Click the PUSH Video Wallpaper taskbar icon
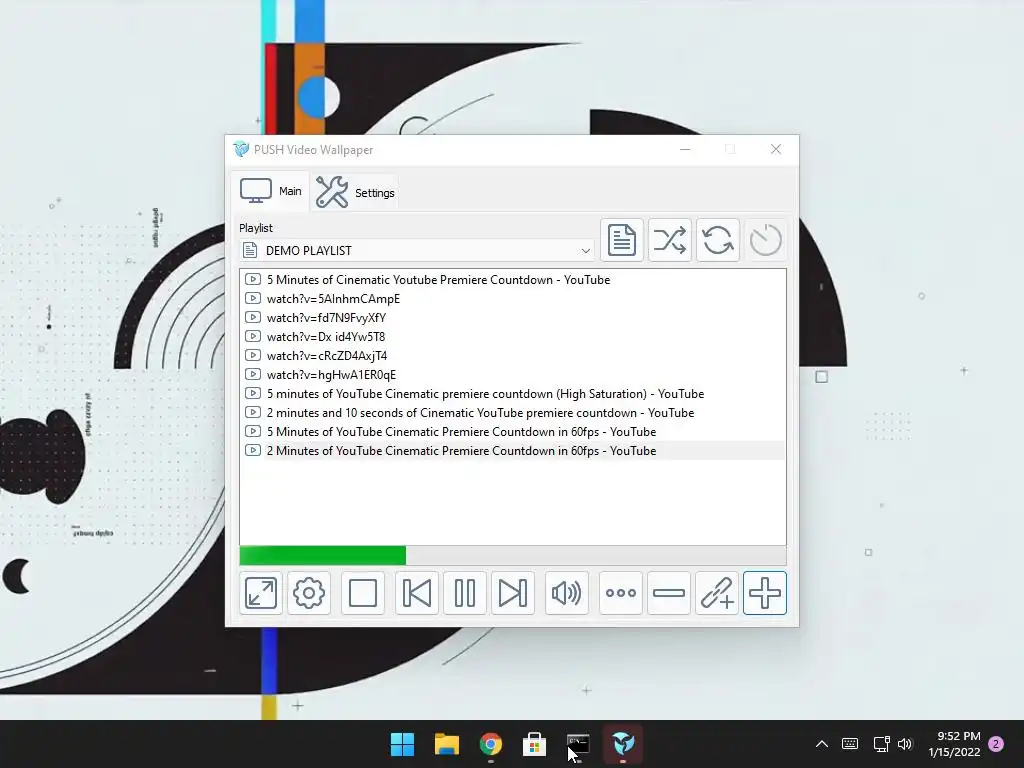Image resolution: width=1024 pixels, height=768 pixels. coord(623,744)
